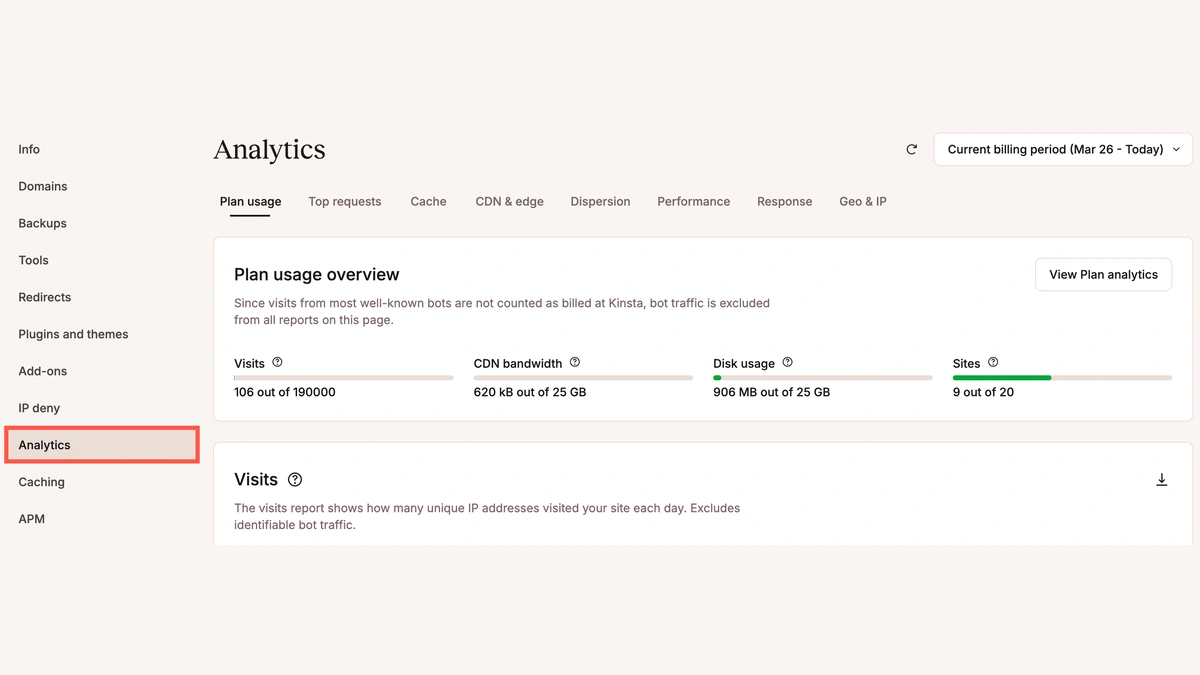The image size is (1200, 675).
Task: Click the Plan usage overview heading
Action: [x=317, y=275]
